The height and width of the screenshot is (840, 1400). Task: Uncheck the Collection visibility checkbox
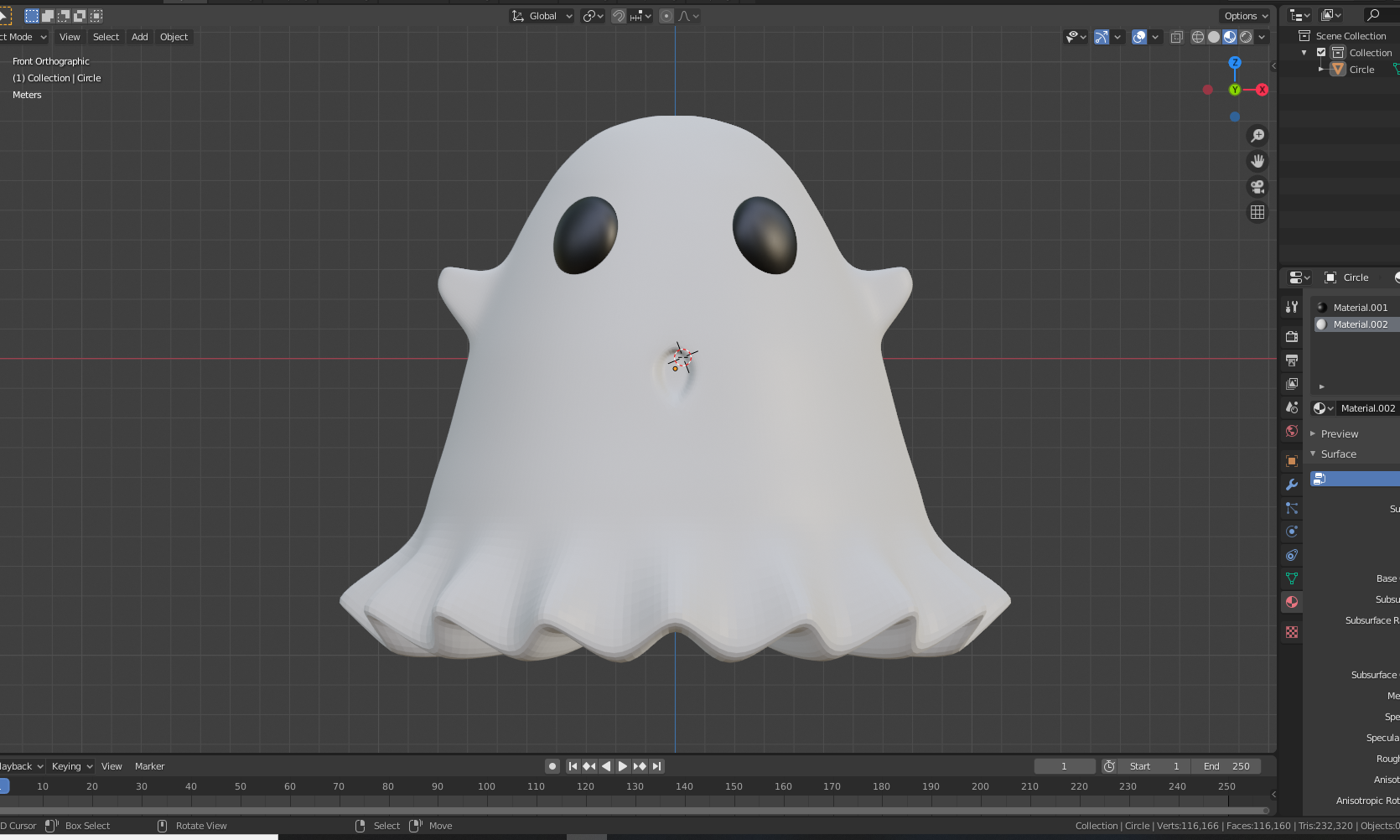(1321, 53)
